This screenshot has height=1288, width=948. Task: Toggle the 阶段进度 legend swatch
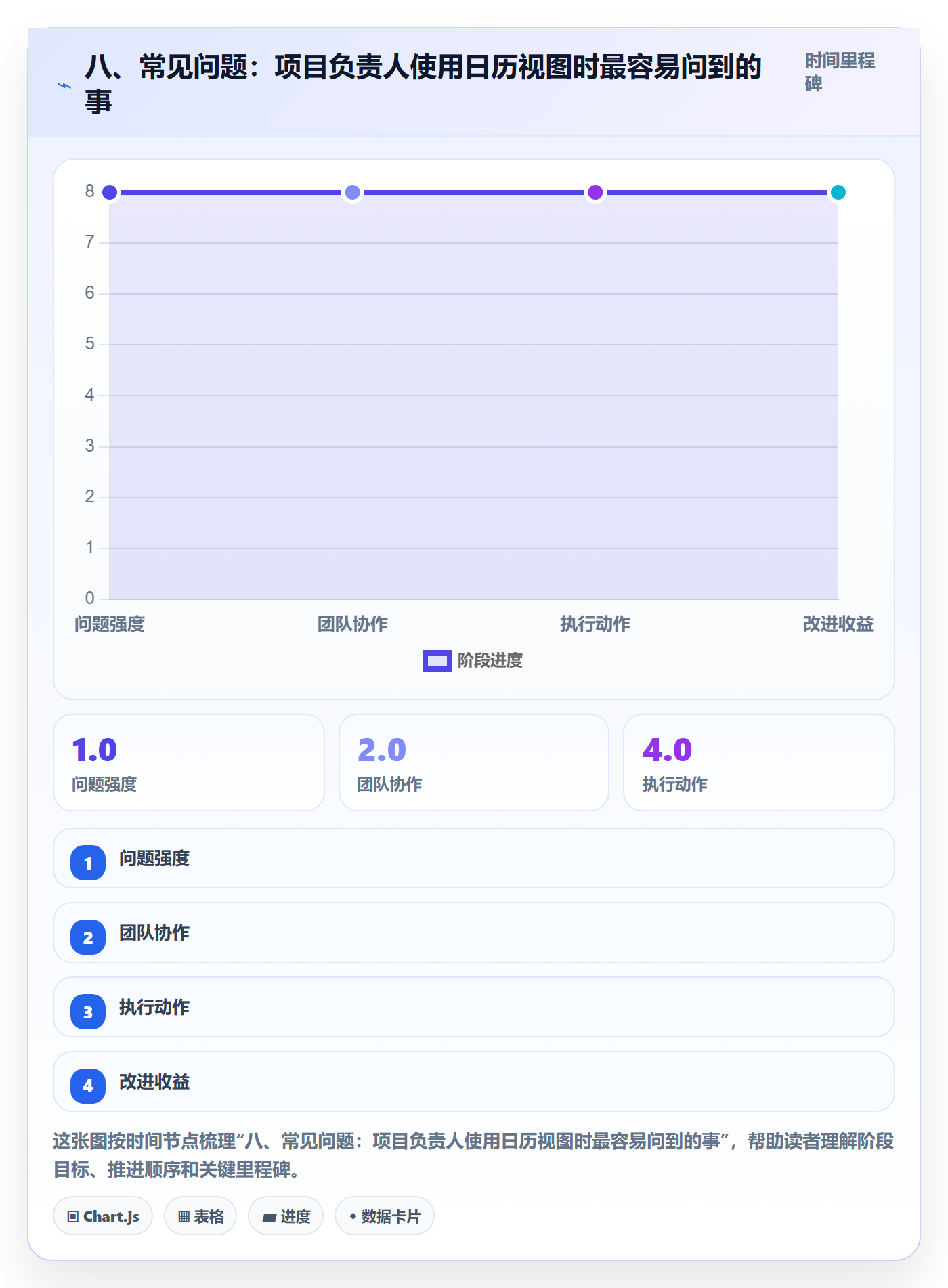pos(437,660)
